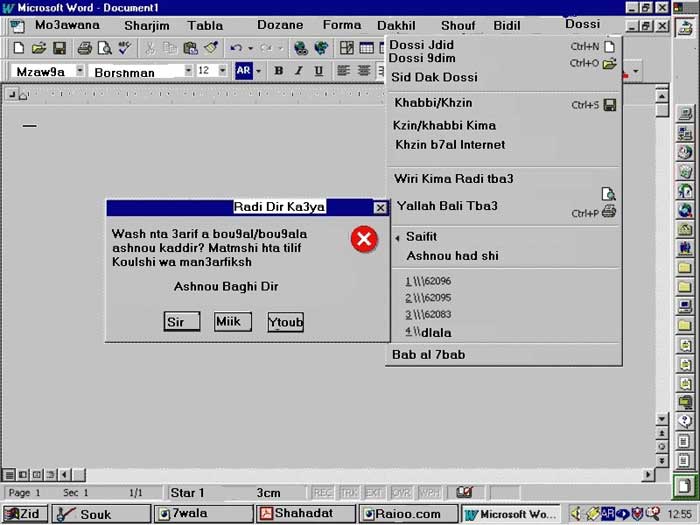Toggle EXT indicator in status bar
Screen dimensions: 700x525
pyautogui.click(x=374, y=493)
